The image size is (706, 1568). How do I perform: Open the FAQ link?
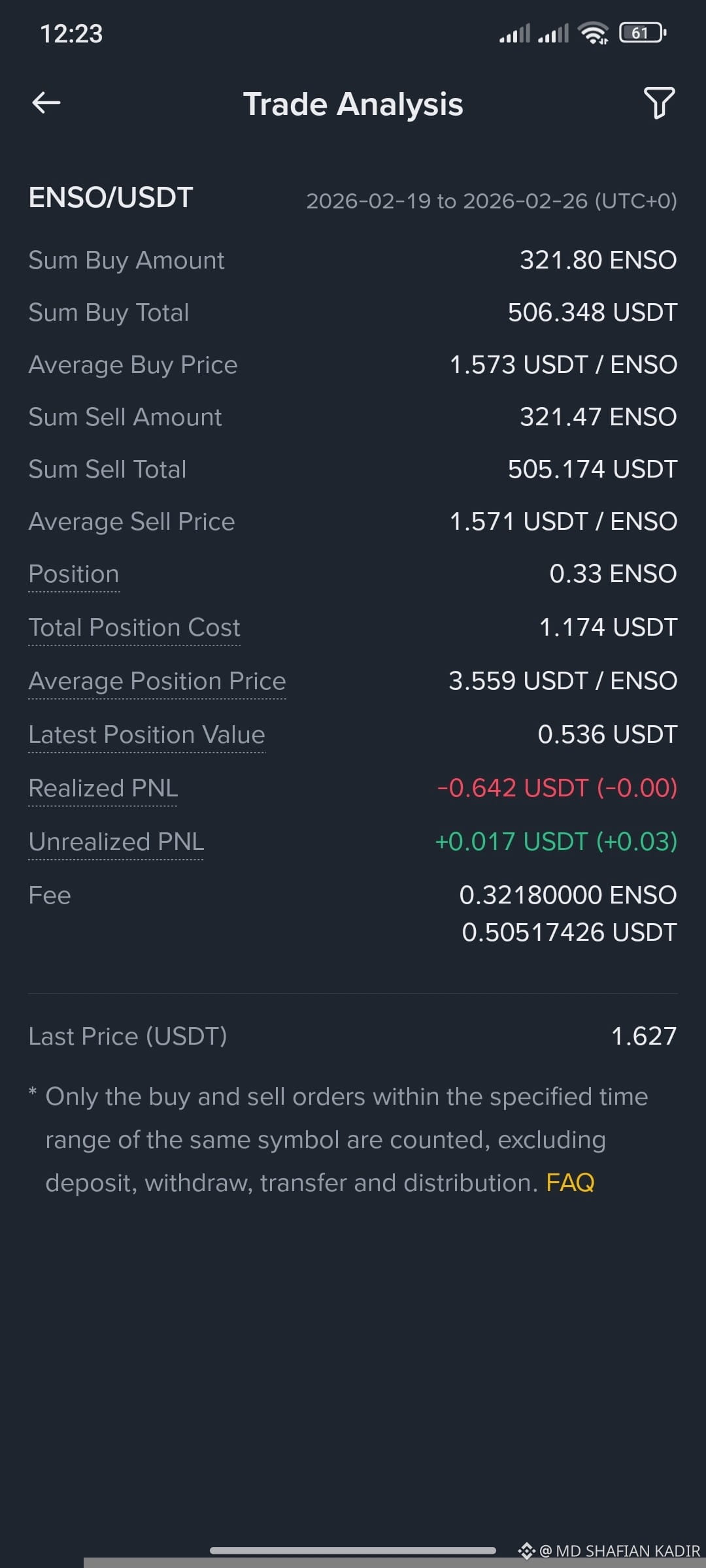point(570,1183)
